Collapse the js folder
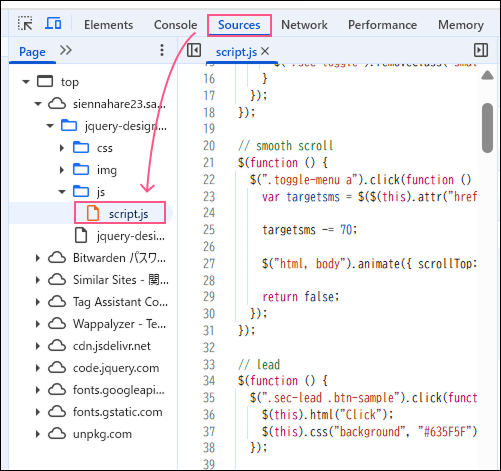 pyautogui.click(x=62, y=192)
